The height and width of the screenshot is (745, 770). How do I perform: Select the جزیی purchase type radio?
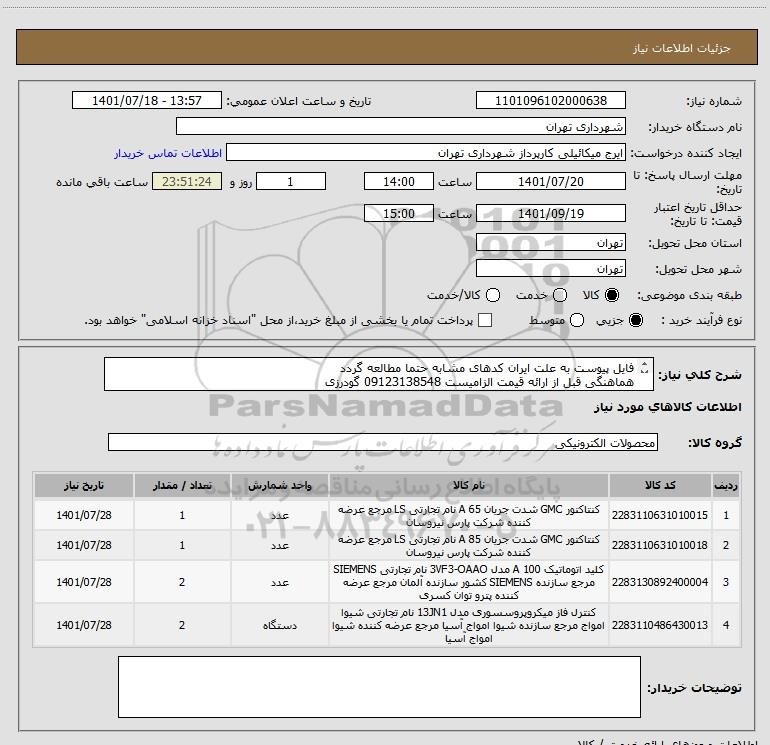pos(635,320)
